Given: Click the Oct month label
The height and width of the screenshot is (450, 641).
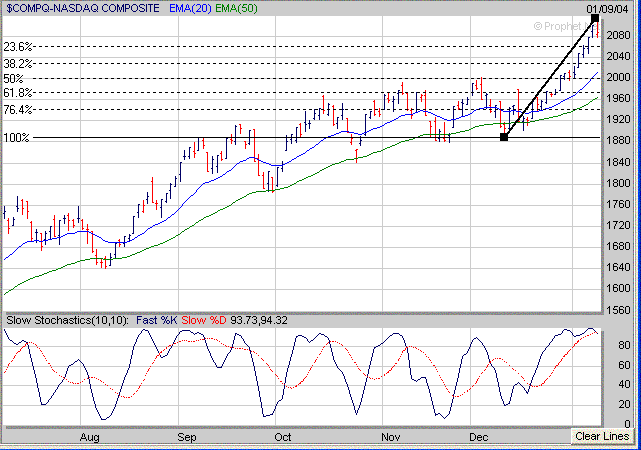Looking at the screenshot, I should coord(283,437).
